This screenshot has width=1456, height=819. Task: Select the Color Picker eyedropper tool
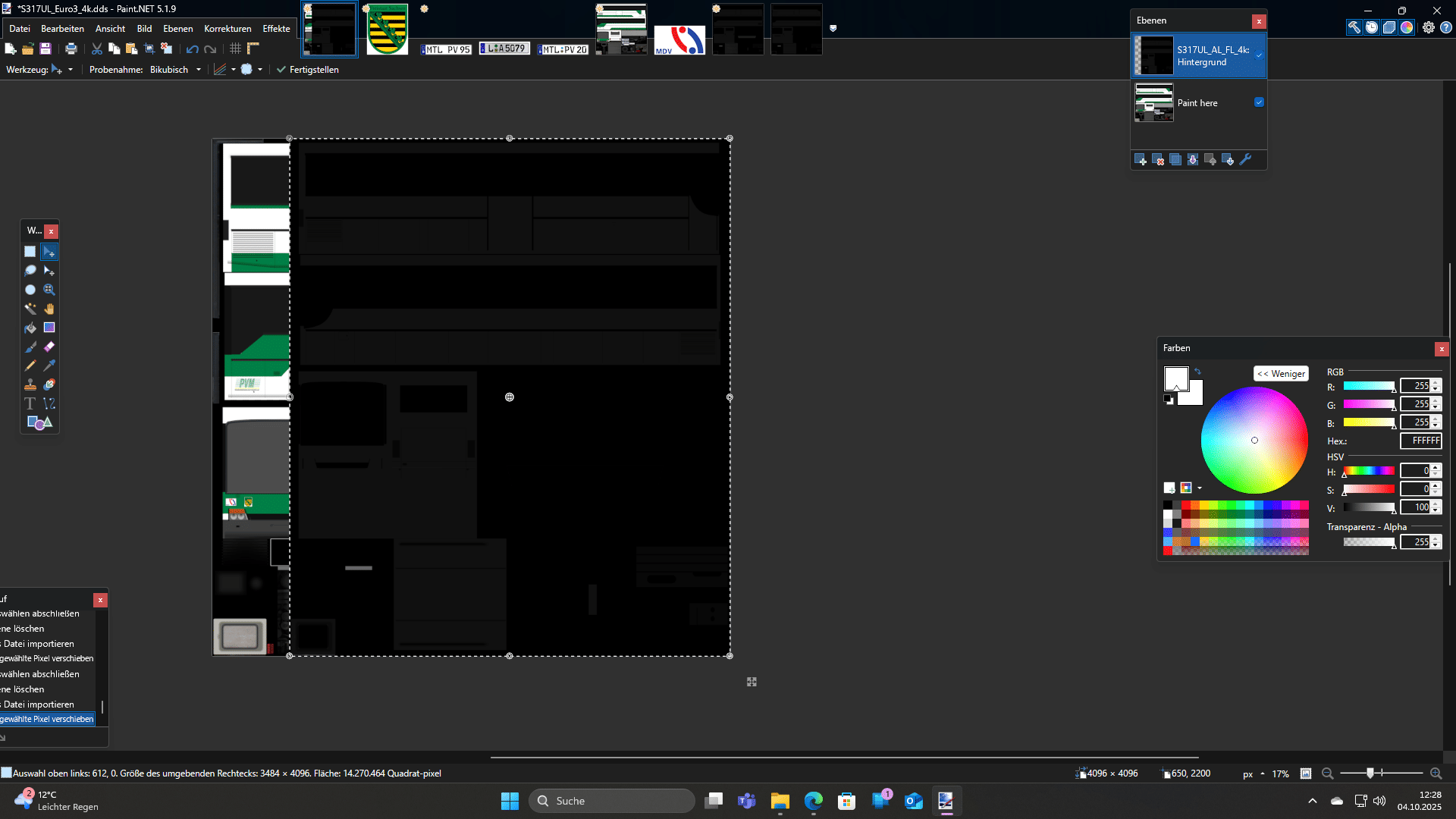click(x=49, y=366)
